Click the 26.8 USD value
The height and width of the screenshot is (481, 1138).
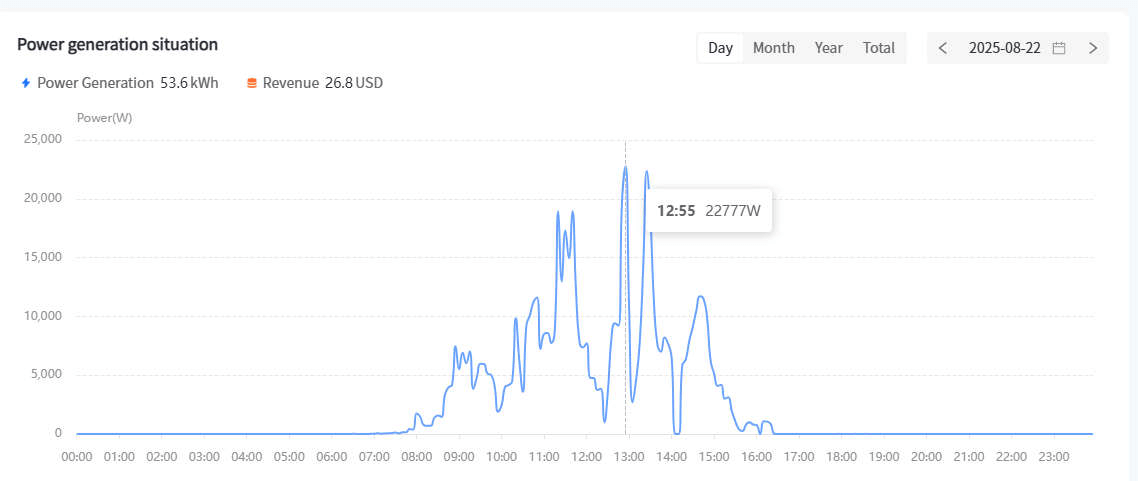pos(354,83)
